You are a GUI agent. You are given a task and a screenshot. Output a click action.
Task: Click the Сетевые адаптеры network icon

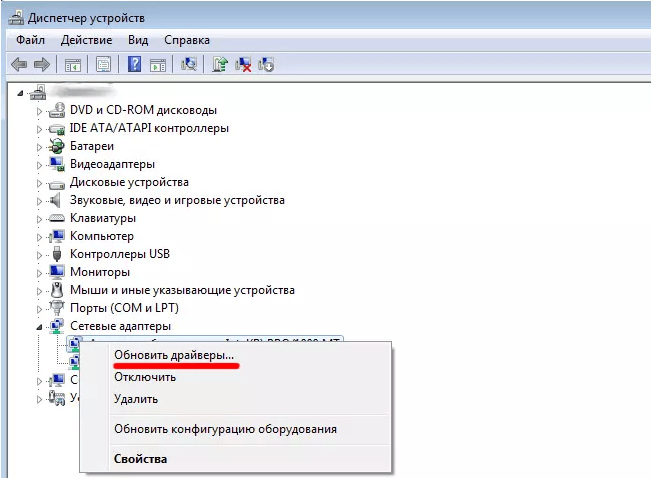[57, 326]
